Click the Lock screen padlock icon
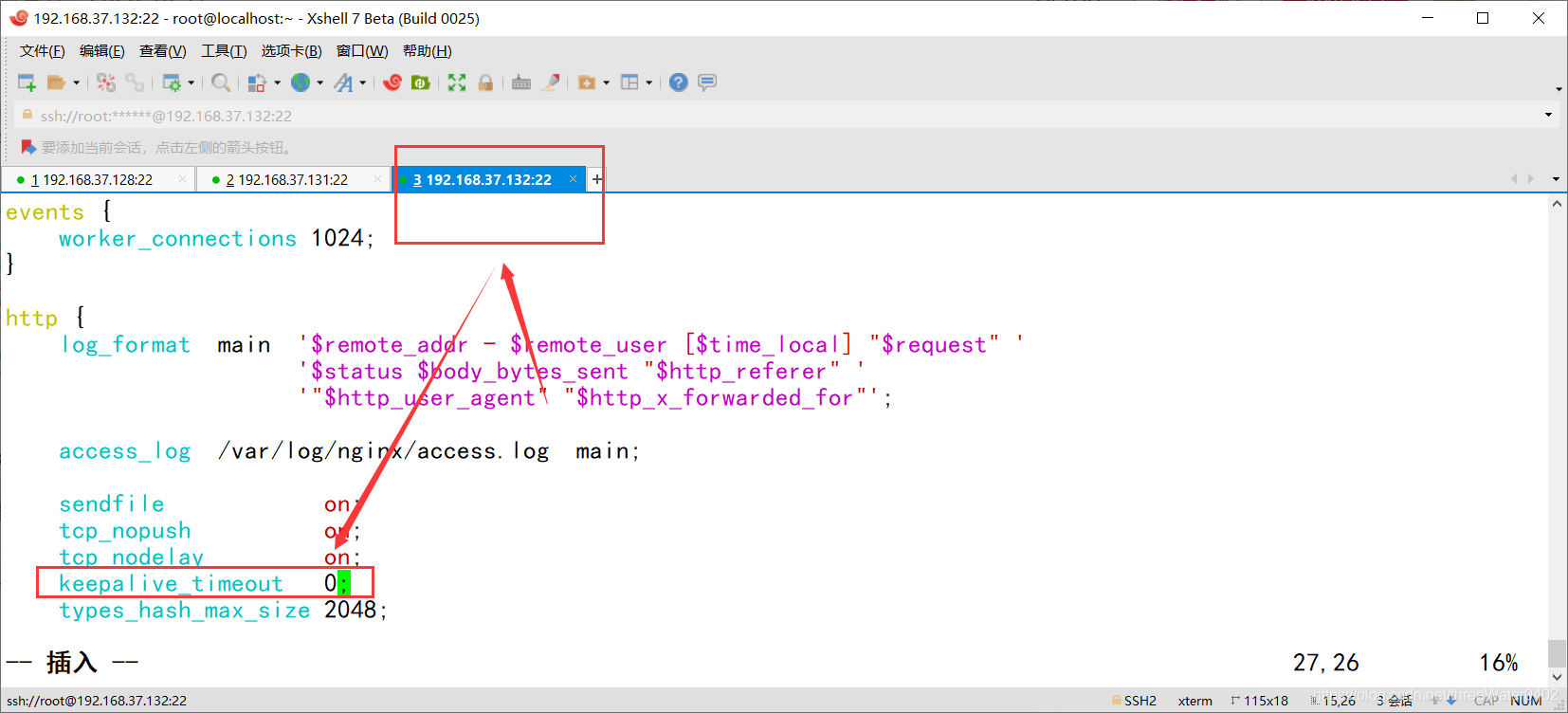Viewport: 1568px width, 713px height. 485,82
